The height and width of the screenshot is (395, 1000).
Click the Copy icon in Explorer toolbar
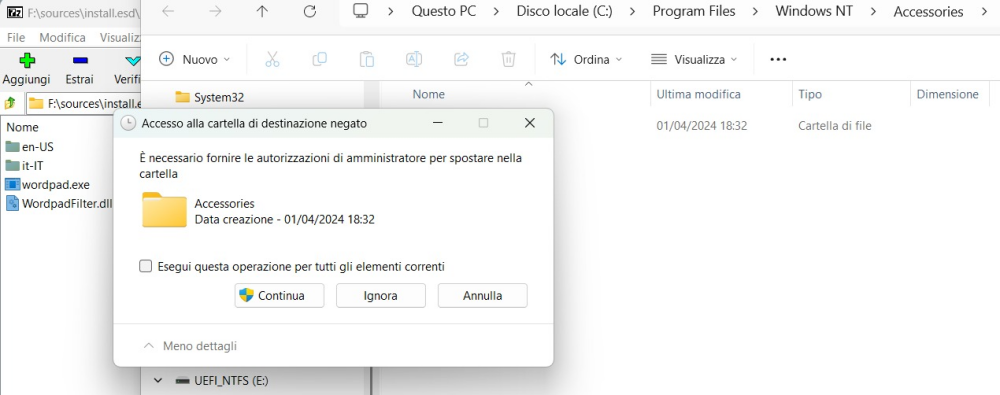point(320,59)
